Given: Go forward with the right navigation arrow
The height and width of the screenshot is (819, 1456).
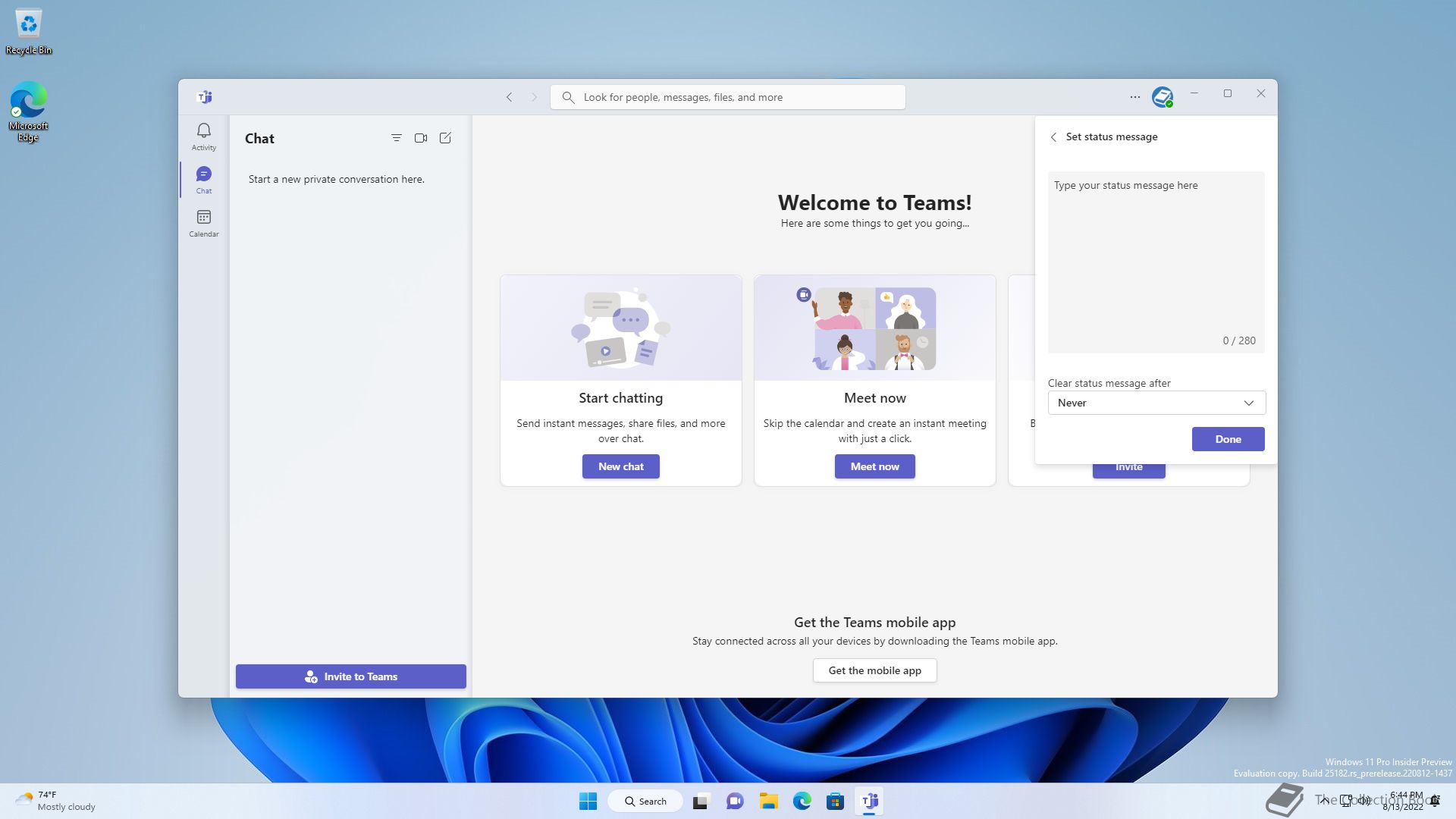Looking at the screenshot, I should tap(534, 97).
